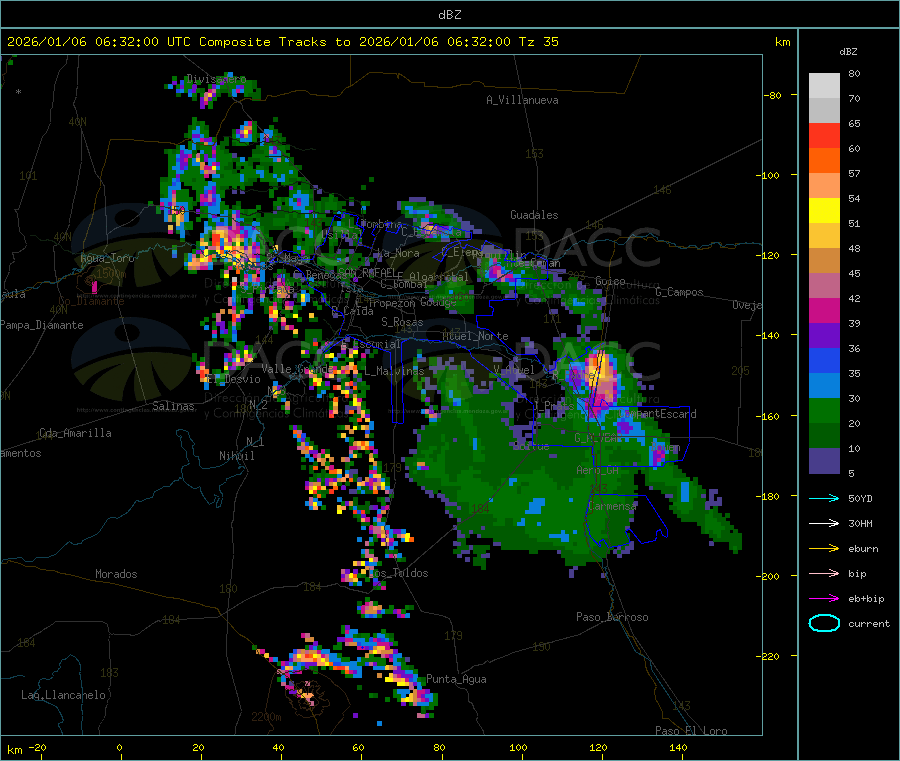Click the '2200m' elevation label near the bottom
This screenshot has width=900, height=761.
click(266, 717)
